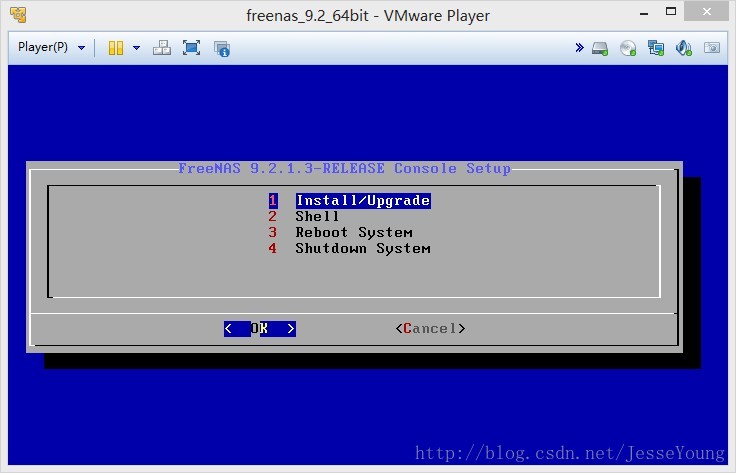Image resolution: width=736 pixels, height=473 pixels.
Task: Open the Player(P) menu
Action: [x=51, y=47]
